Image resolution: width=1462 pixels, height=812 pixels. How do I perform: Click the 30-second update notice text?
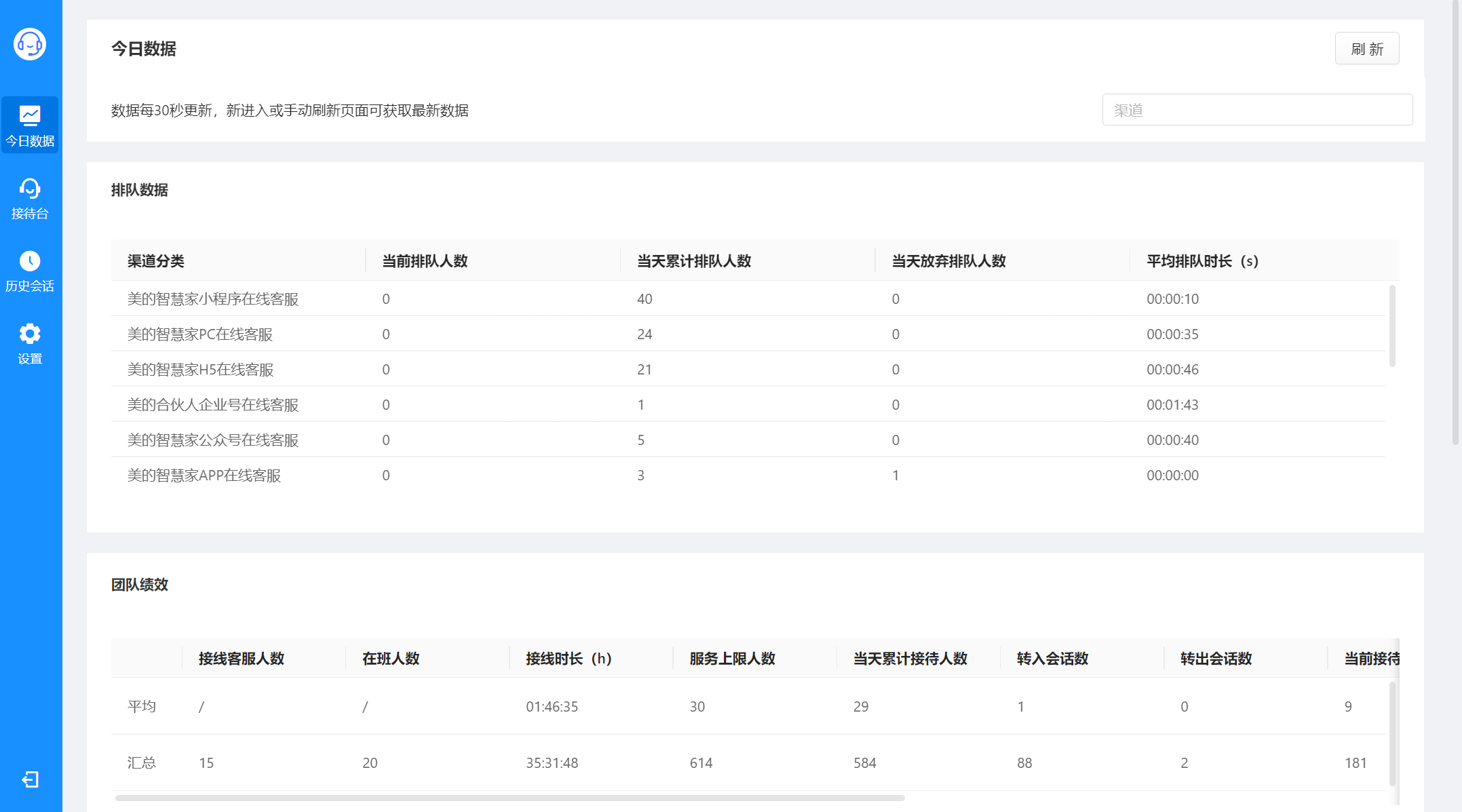point(290,111)
